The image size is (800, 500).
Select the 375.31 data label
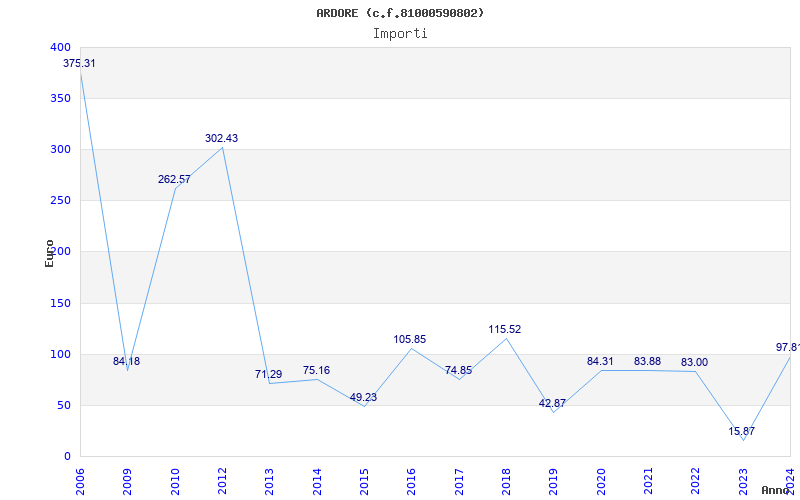[x=79, y=64]
